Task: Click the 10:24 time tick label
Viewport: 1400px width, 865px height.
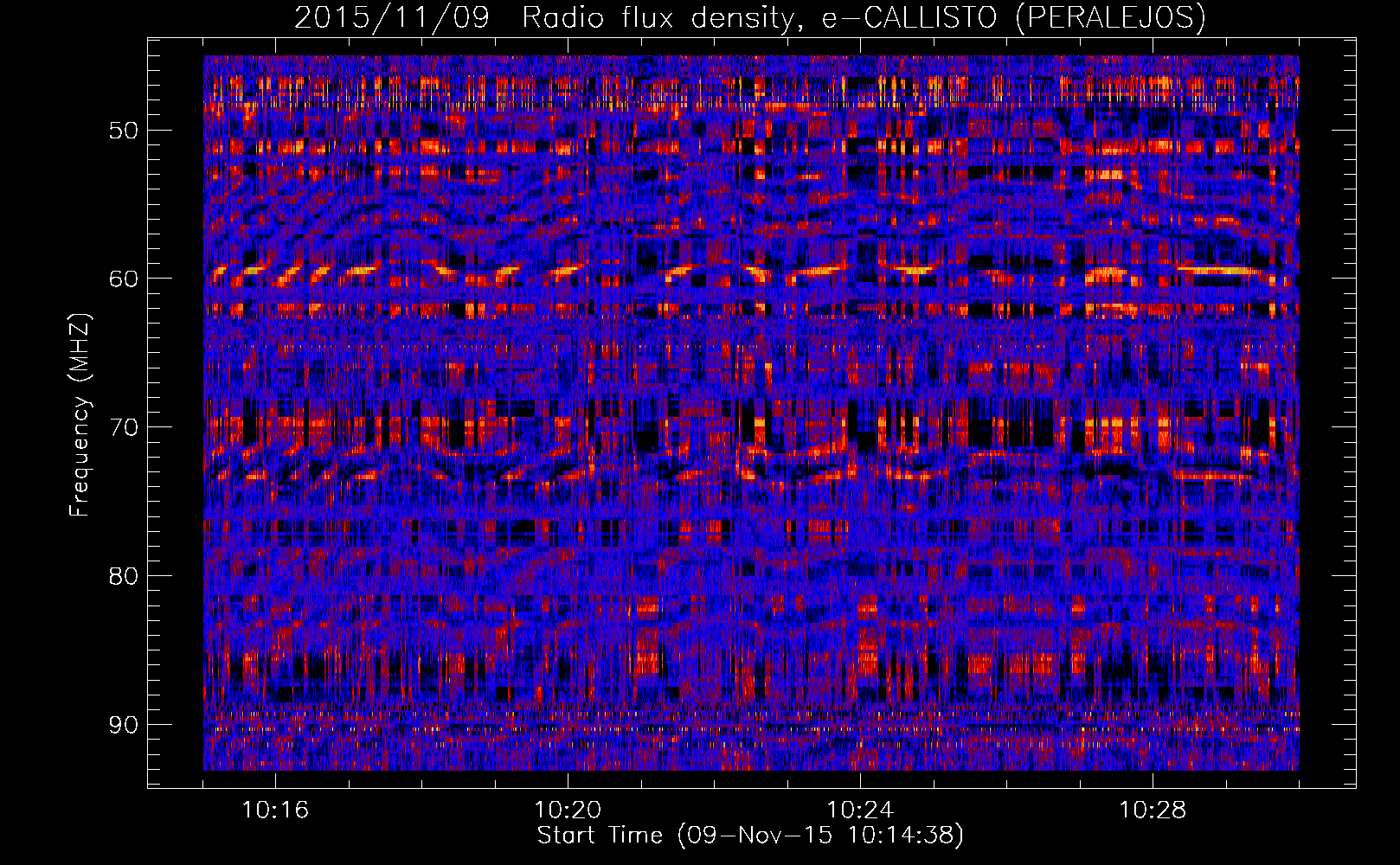Action: coord(860,811)
